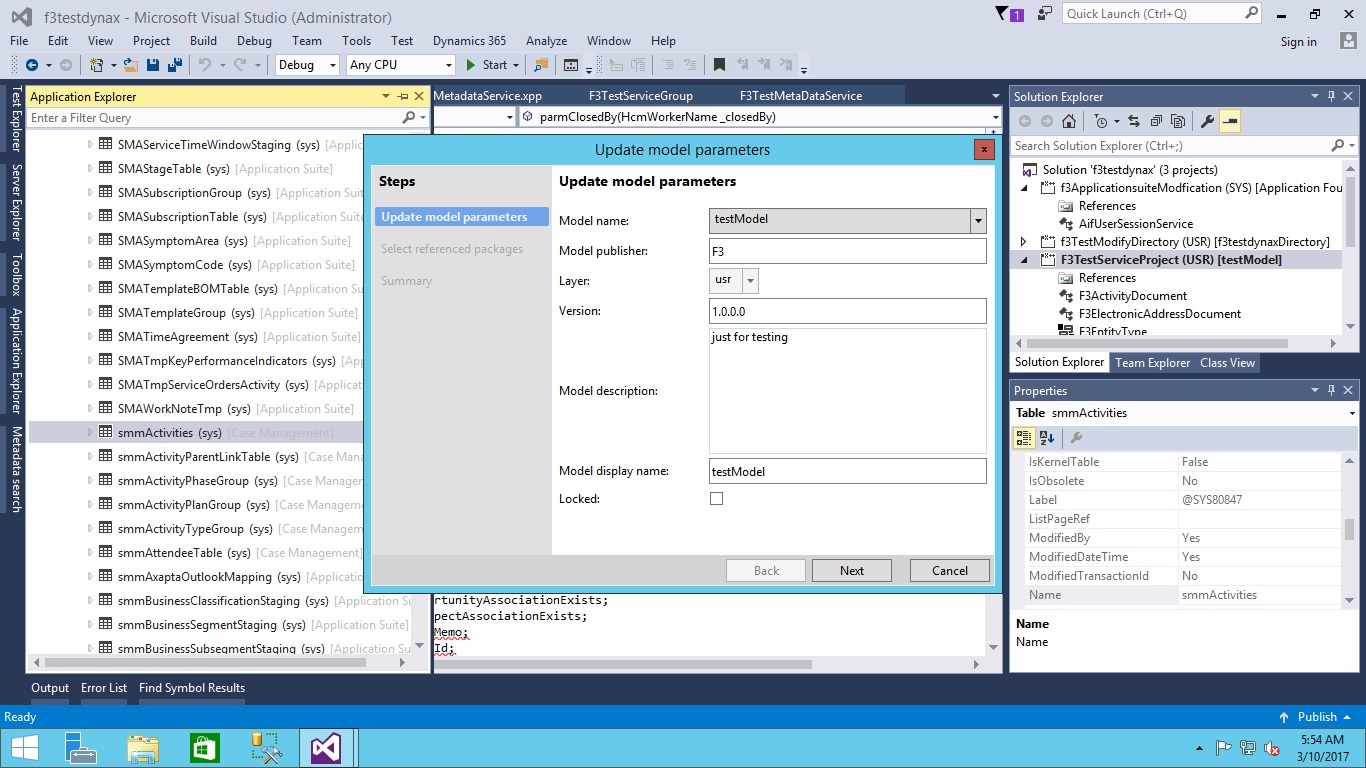The image size is (1366, 768).
Task: Click the Model description text area
Action: point(848,391)
